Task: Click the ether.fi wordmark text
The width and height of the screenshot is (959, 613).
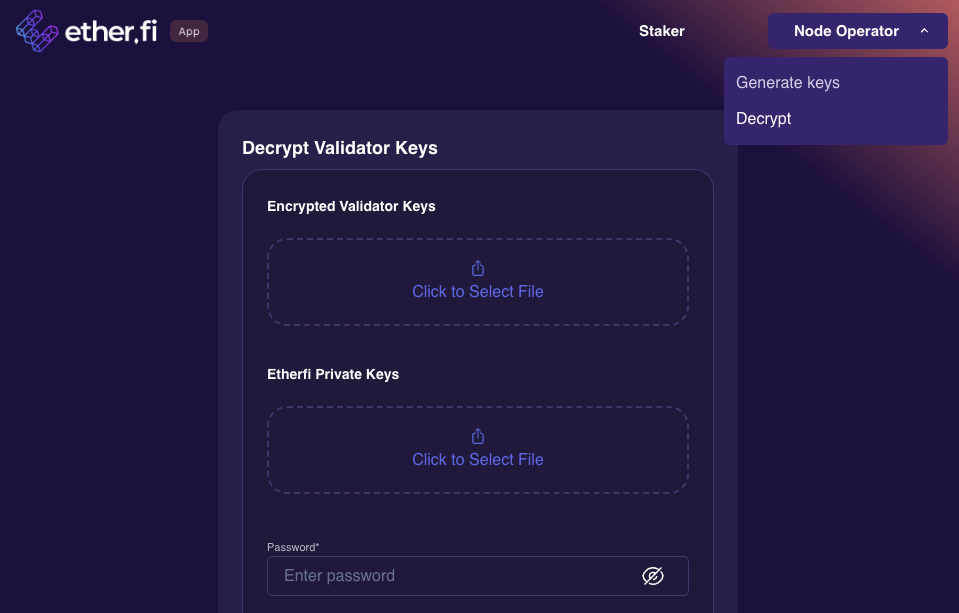Action: pos(111,32)
